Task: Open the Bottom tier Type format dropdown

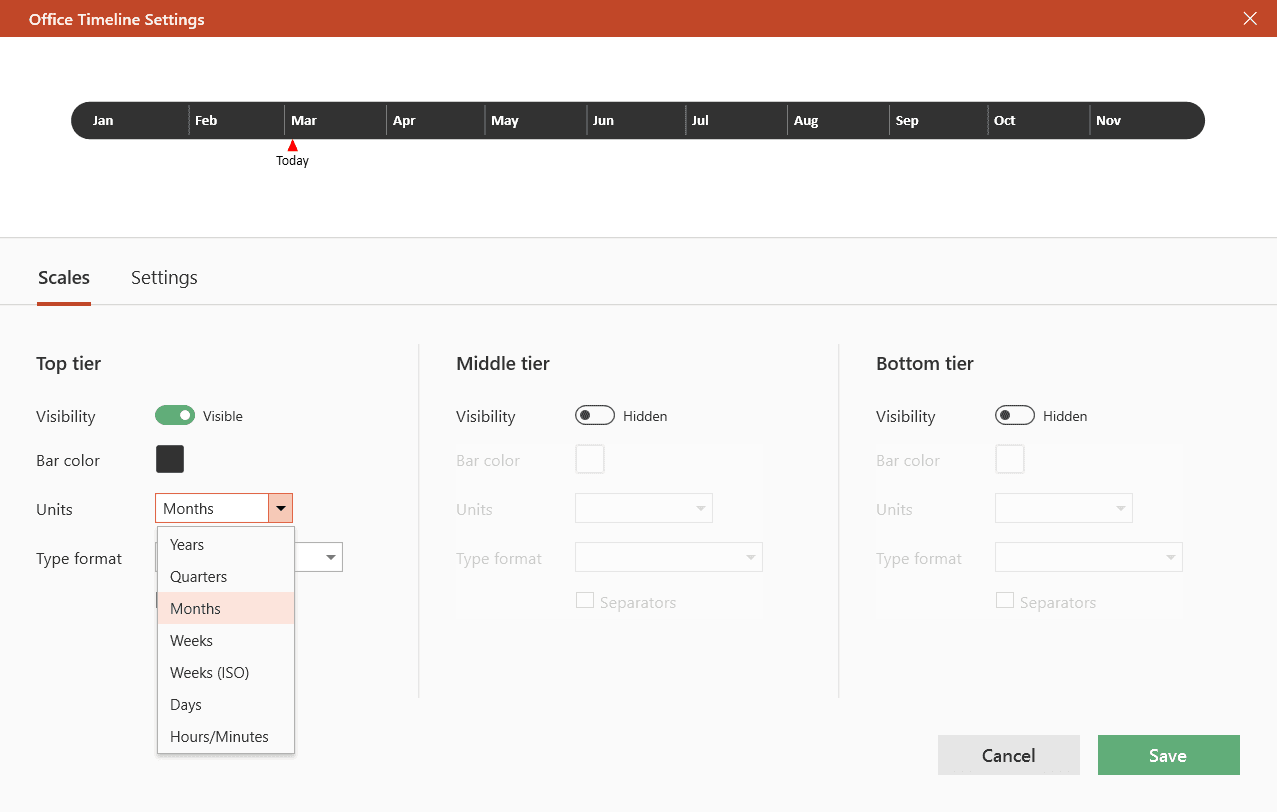Action: 1089,557
